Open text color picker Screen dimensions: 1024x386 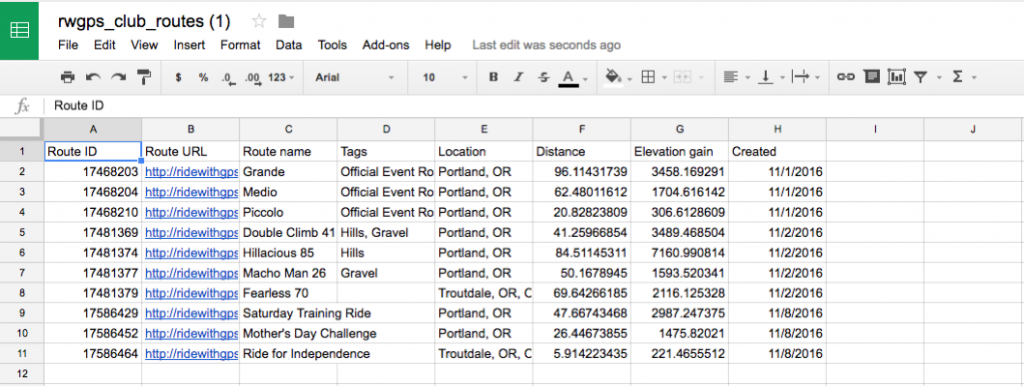tap(568, 78)
